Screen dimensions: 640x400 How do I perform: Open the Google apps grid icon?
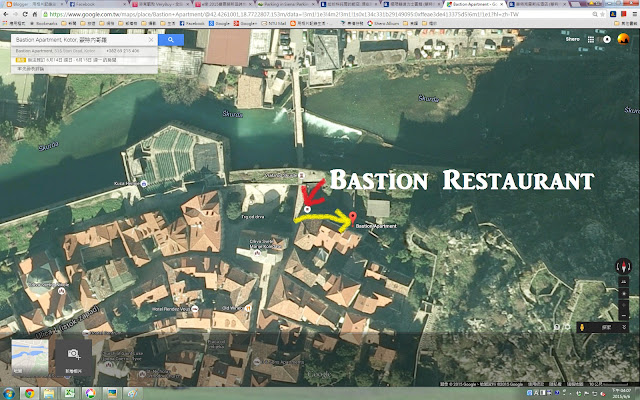coord(591,39)
